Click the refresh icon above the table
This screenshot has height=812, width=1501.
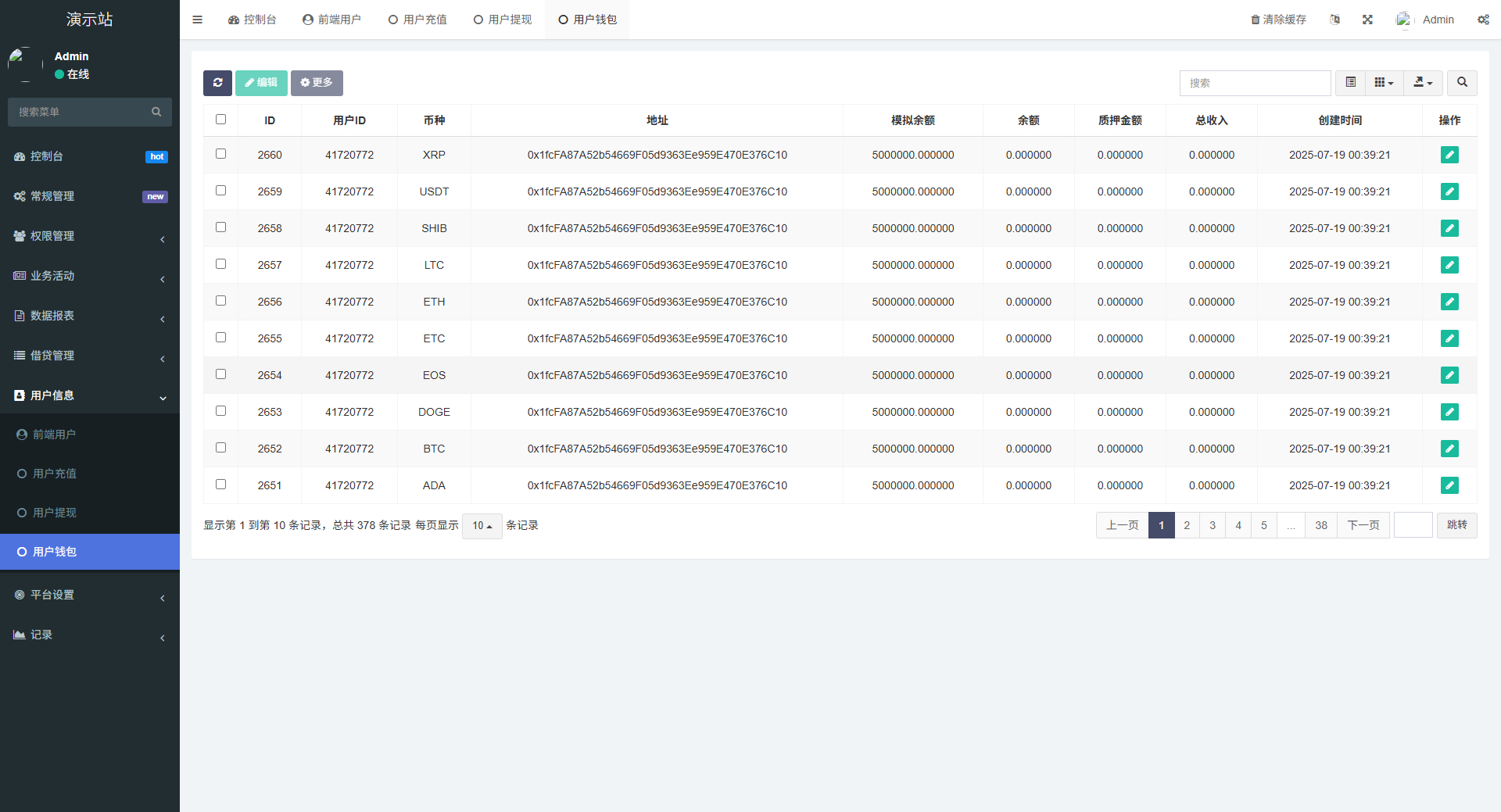pos(217,83)
